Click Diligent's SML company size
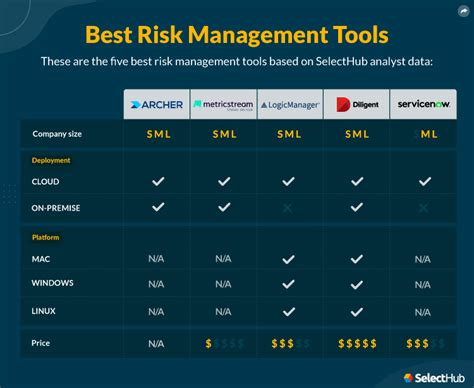Image resolution: width=474 pixels, height=388 pixels. pyautogui.click(x=357, y=134)
